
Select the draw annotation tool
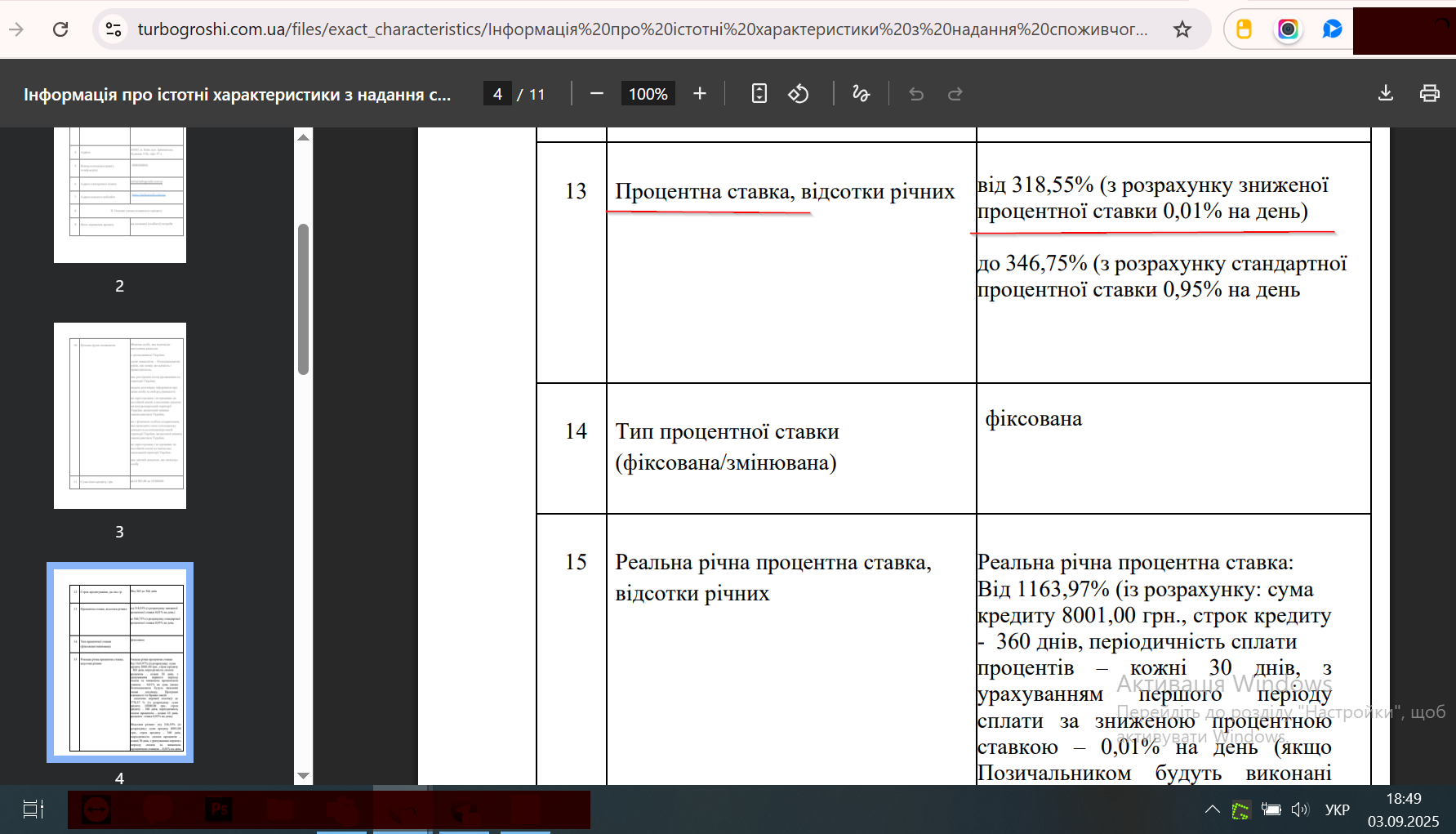[x=861, y=94]
